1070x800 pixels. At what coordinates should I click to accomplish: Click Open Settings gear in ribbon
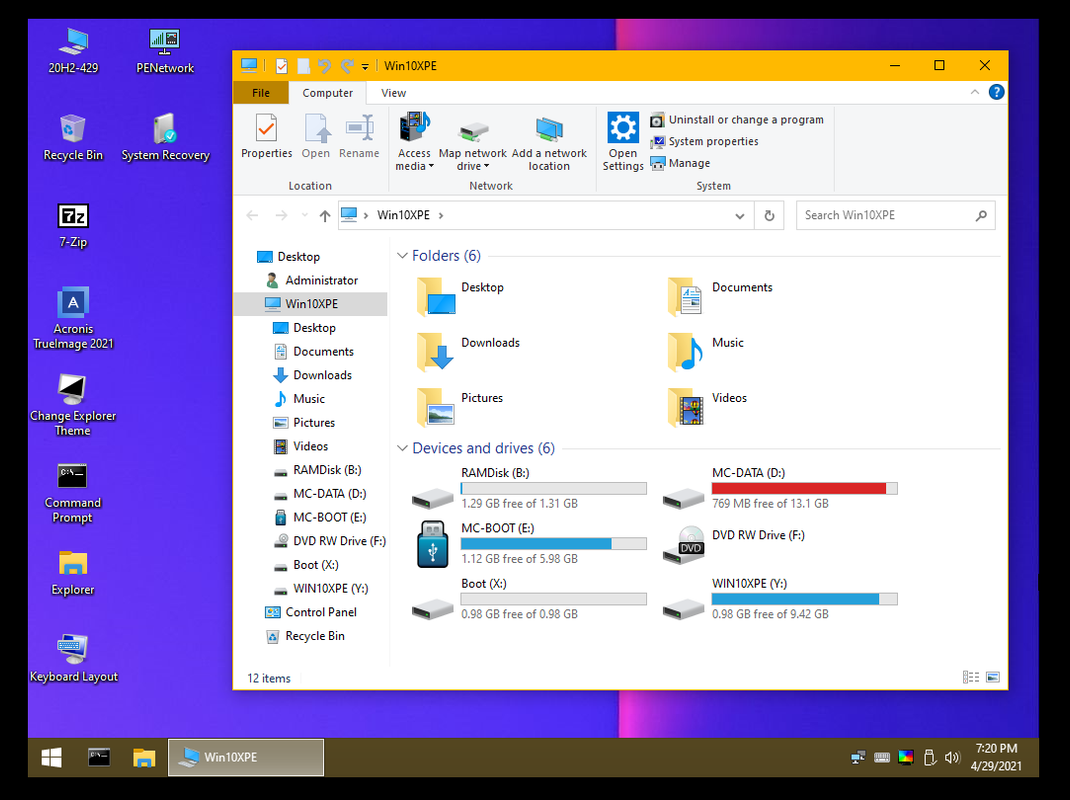622,142
